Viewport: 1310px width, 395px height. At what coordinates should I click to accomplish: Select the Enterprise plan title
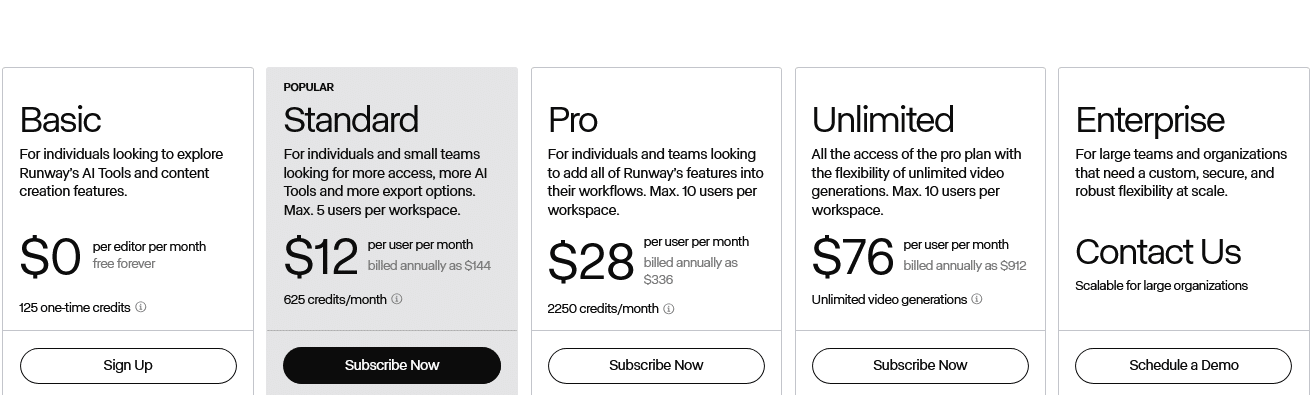[1150, 120]
